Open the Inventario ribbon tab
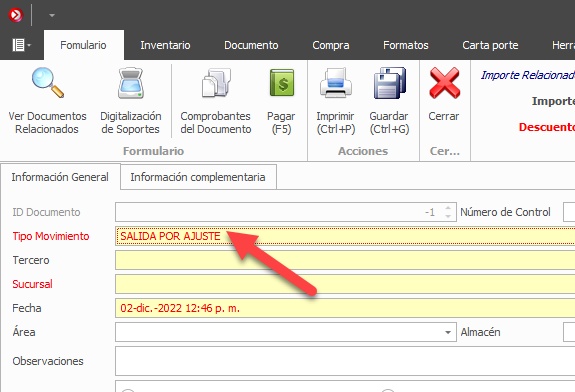 [x=165, y=45]
